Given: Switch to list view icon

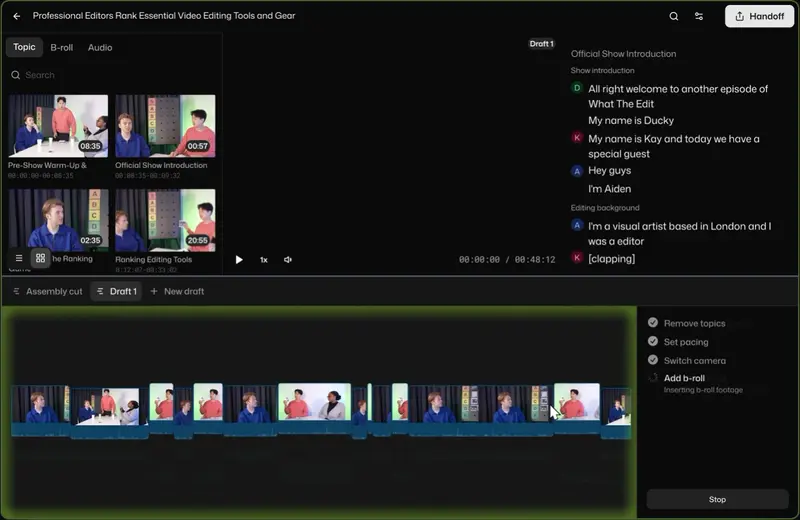Looking at the screenshot, I should [19, 258].
